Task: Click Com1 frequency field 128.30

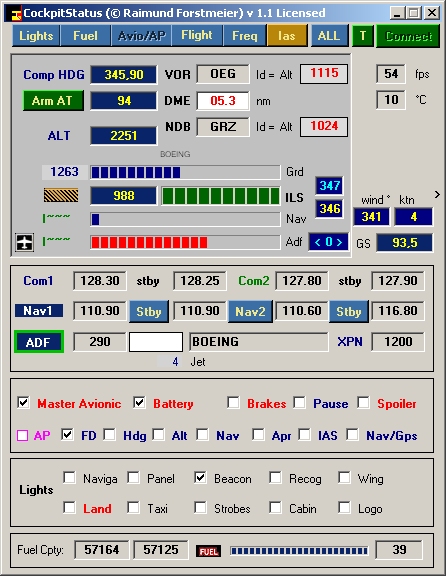Action: pyautogui.click(x=100, y=281)
